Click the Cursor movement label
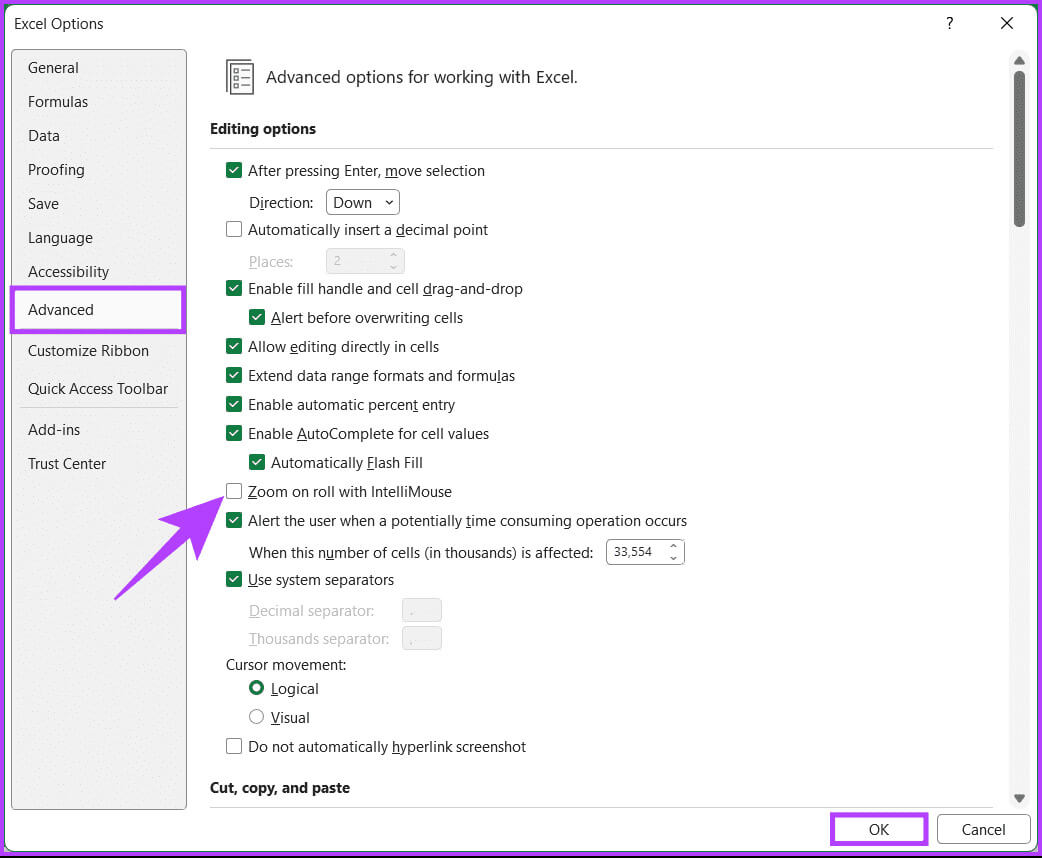 (286, 665)
